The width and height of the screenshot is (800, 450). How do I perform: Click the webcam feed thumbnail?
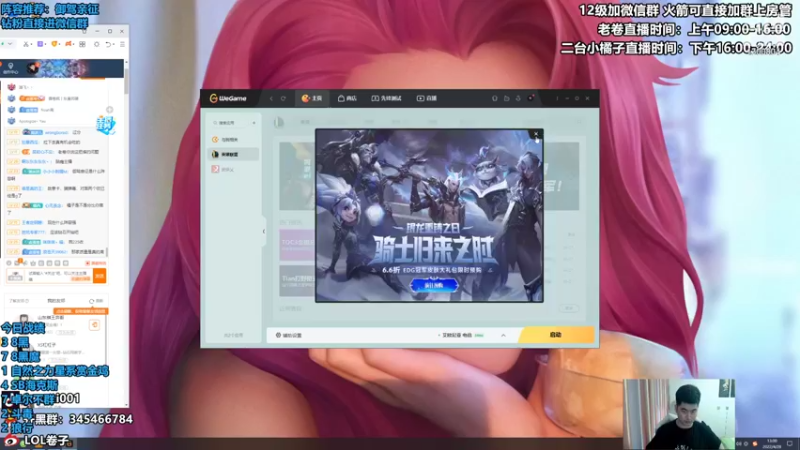679,414
